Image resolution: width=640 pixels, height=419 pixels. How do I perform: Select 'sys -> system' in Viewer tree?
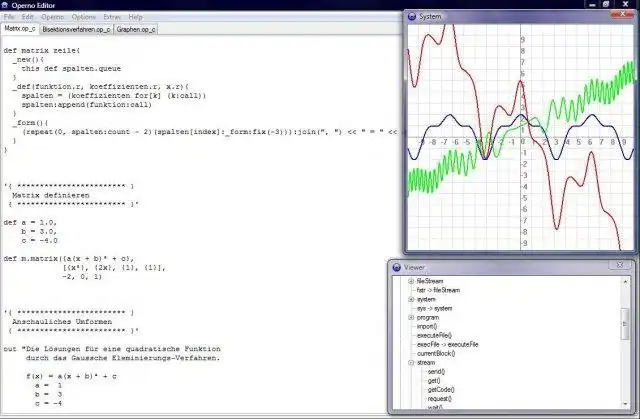pos(434,308)
